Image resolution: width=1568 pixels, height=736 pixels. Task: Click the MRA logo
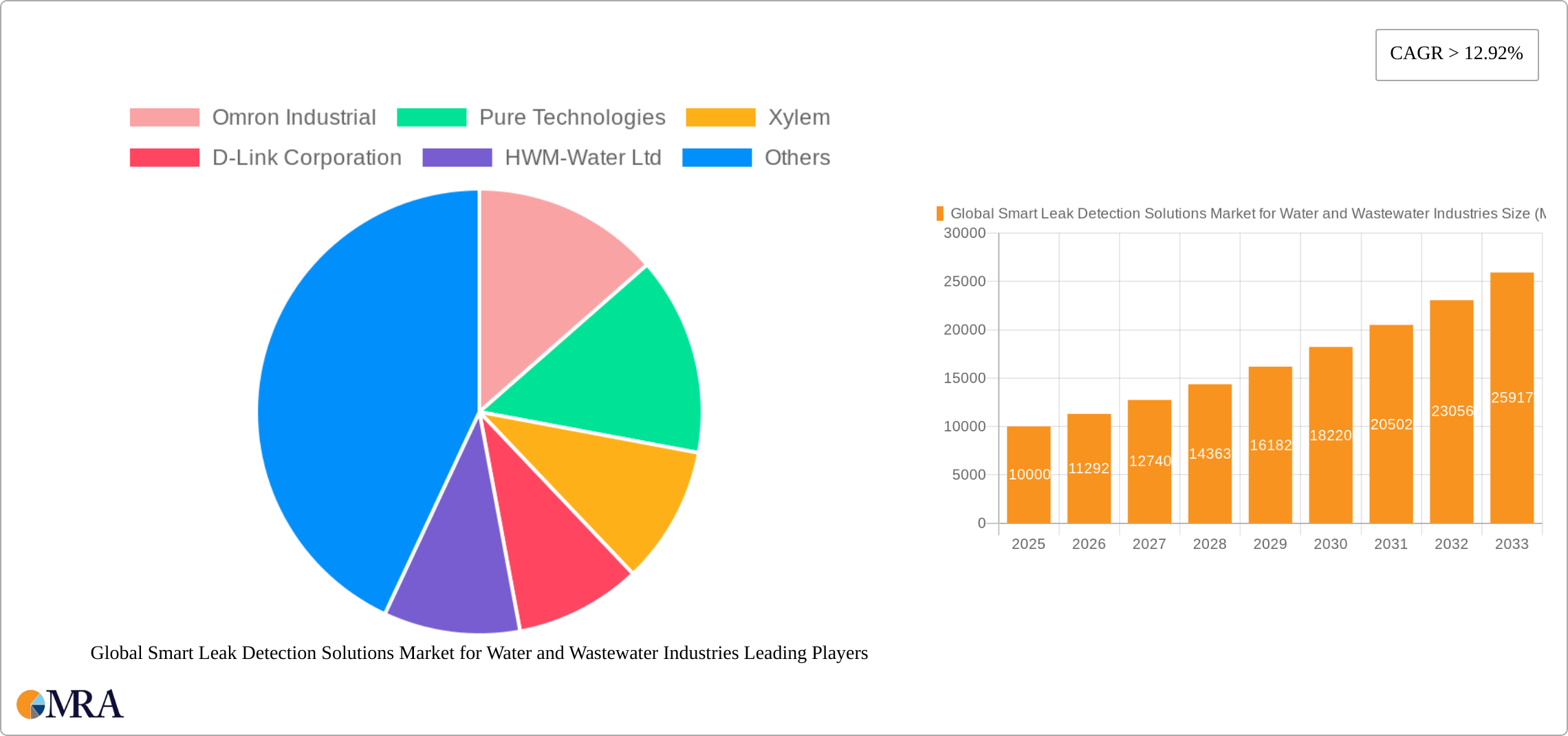point(70,704)
